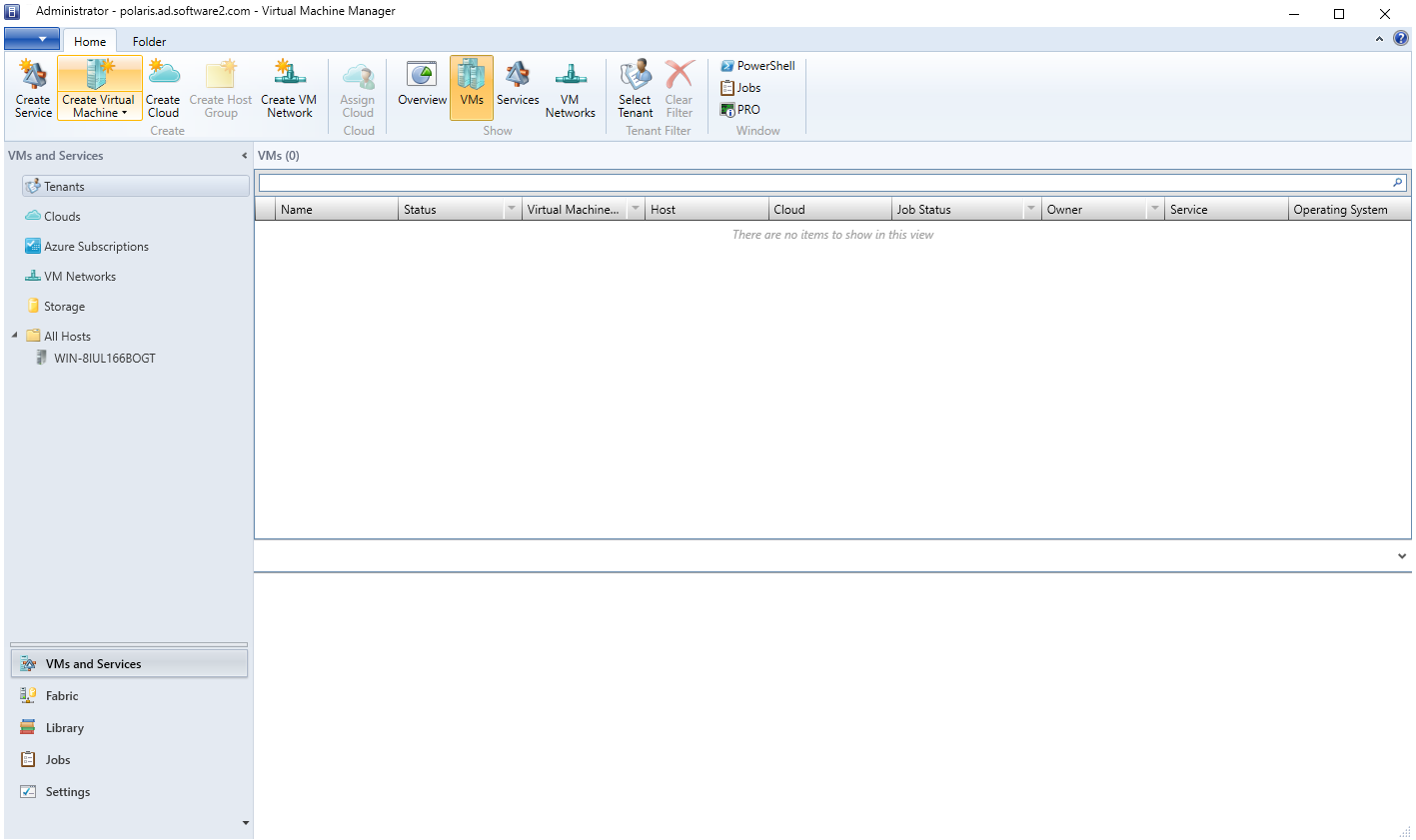Open the Fabric workspace

coord(61,696)
